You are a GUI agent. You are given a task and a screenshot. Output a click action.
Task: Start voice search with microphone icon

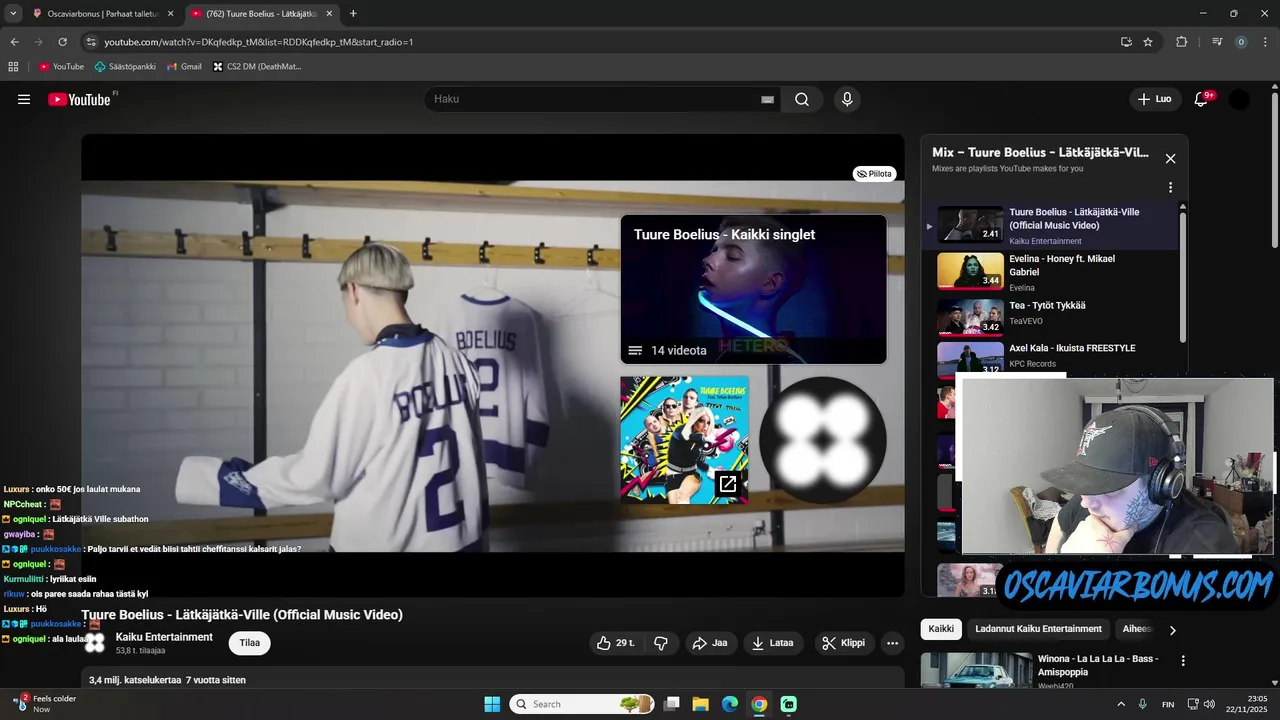click(x=847, y=99)
